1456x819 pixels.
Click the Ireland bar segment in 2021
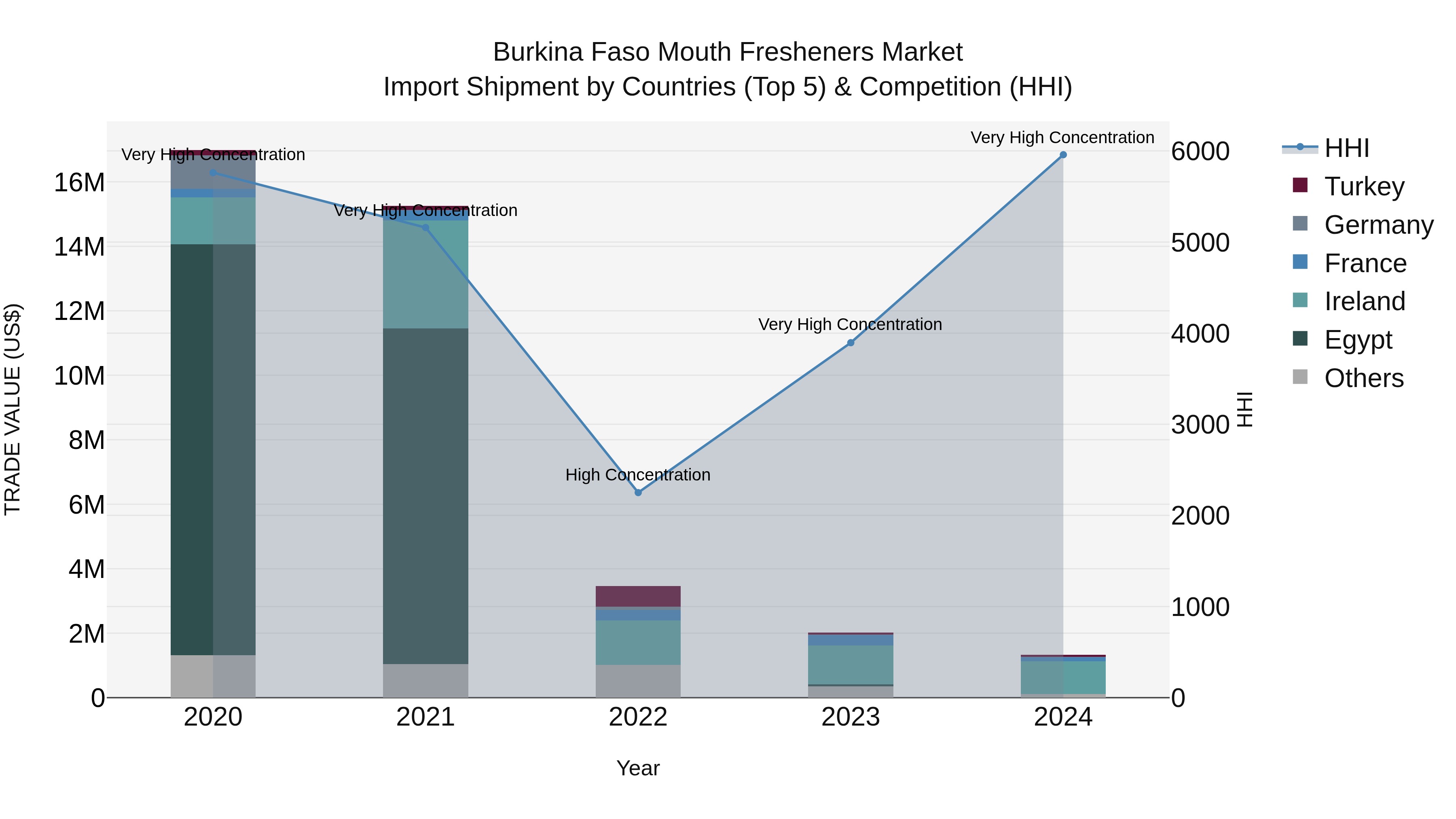pos(425,274)
